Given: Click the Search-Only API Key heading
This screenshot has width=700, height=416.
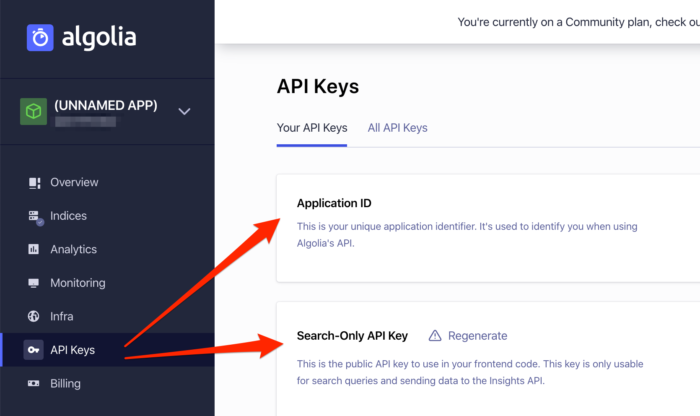Looking at the screenshot, I should coord(352,336).
